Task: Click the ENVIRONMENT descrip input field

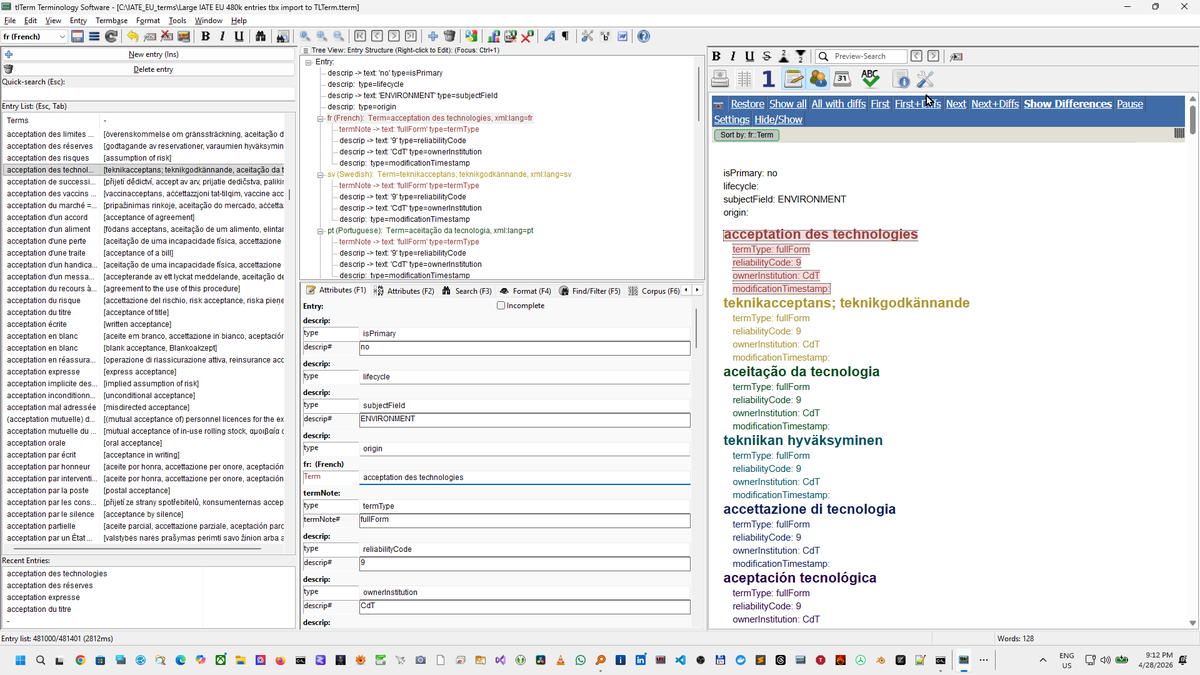Action: (x=524, y=420)
